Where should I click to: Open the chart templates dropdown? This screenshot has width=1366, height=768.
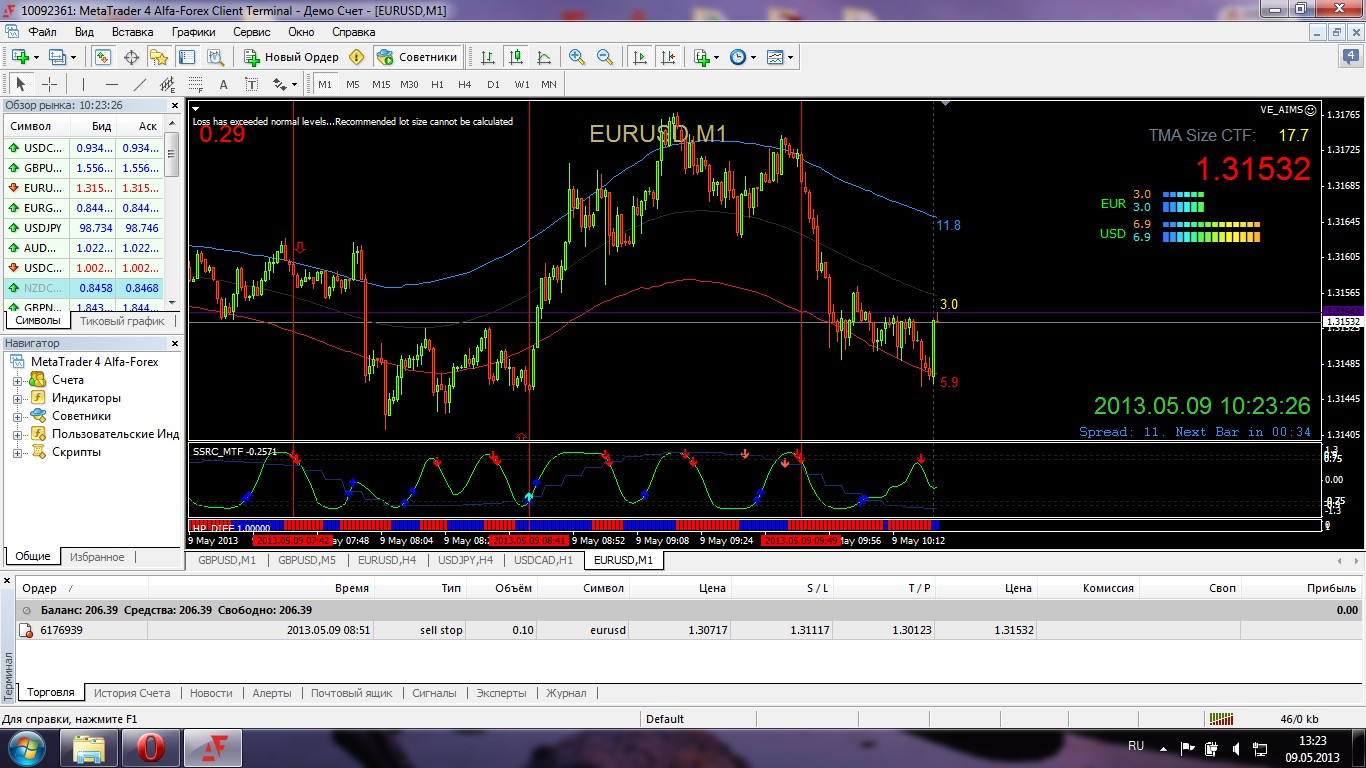click(780, 57)
